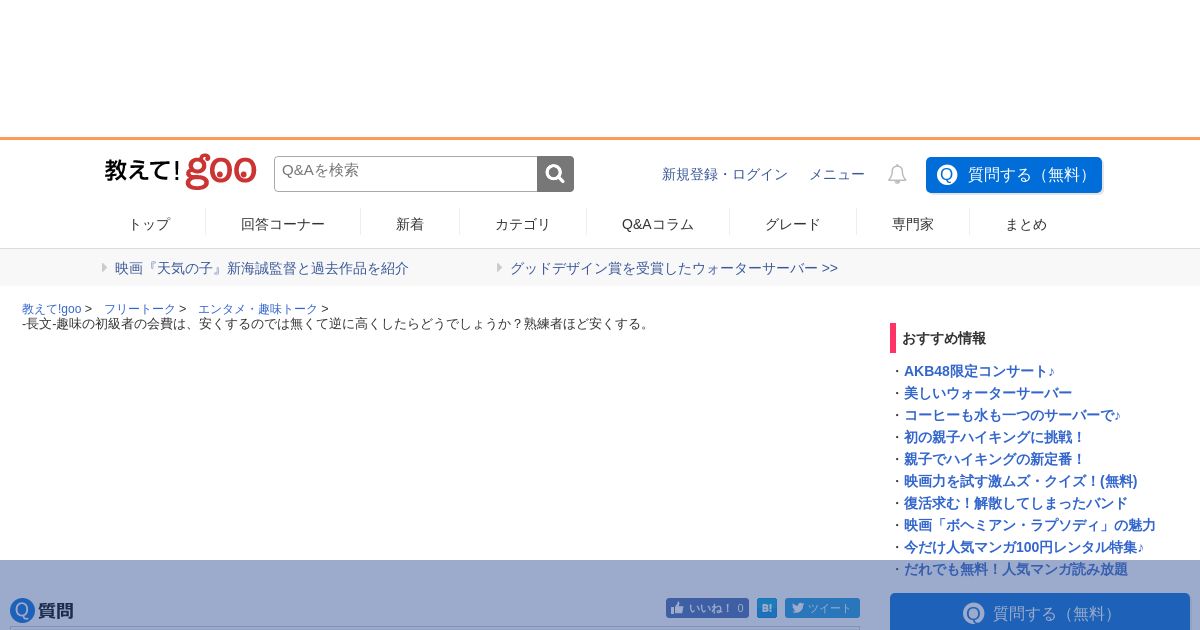Select the 回答コーナー nav item
Viewport: 1200px width, 630px height.
tap(283, 224)
